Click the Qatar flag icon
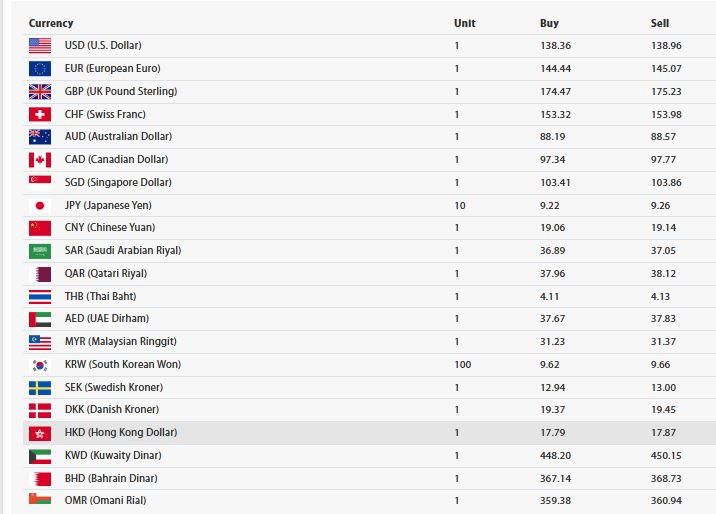The height and width of the screenshot is (514, 716). pos(40,273)
